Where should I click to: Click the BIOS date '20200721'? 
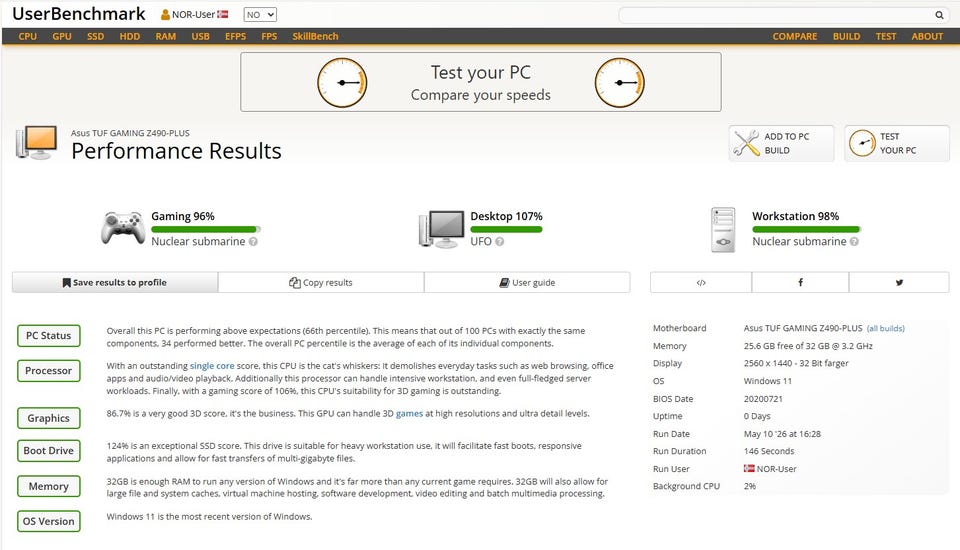point(763,399)
